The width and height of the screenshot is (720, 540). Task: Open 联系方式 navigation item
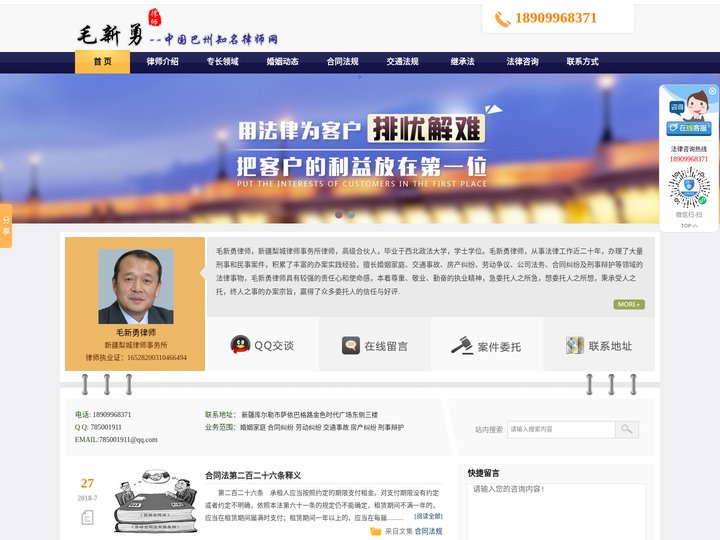[x=582, y=62]
